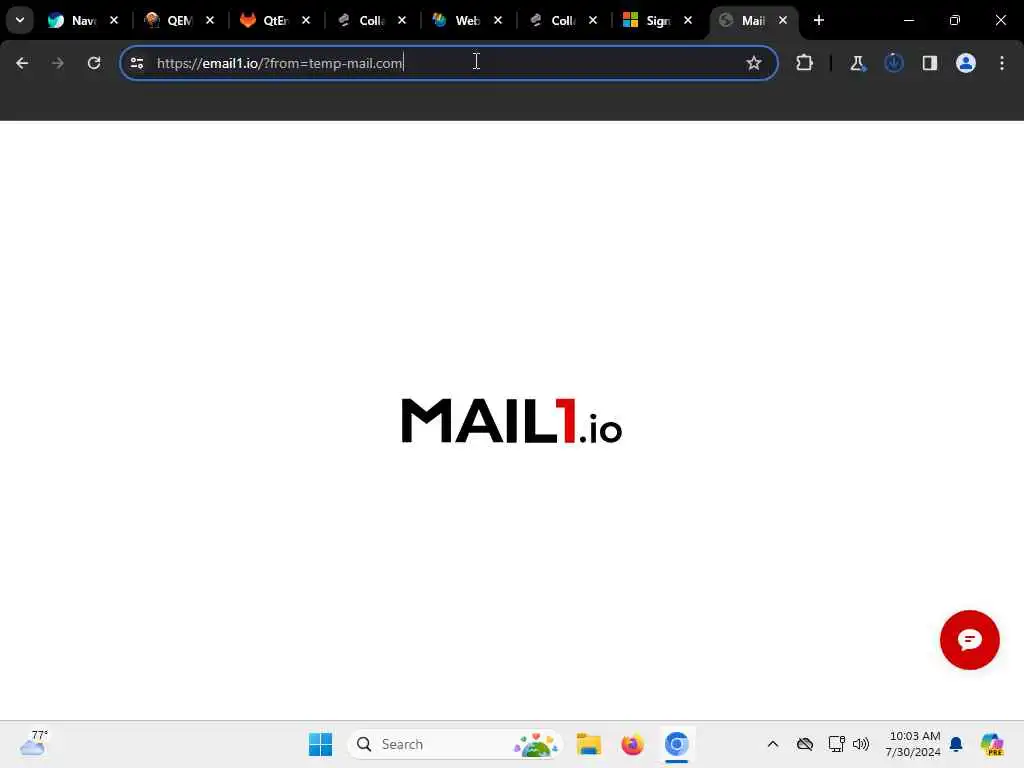Show hidden system tray icons
Image resolution: width=1024 pixels, height=768 pixels.
pyautogui.click(x=773, y=744)
